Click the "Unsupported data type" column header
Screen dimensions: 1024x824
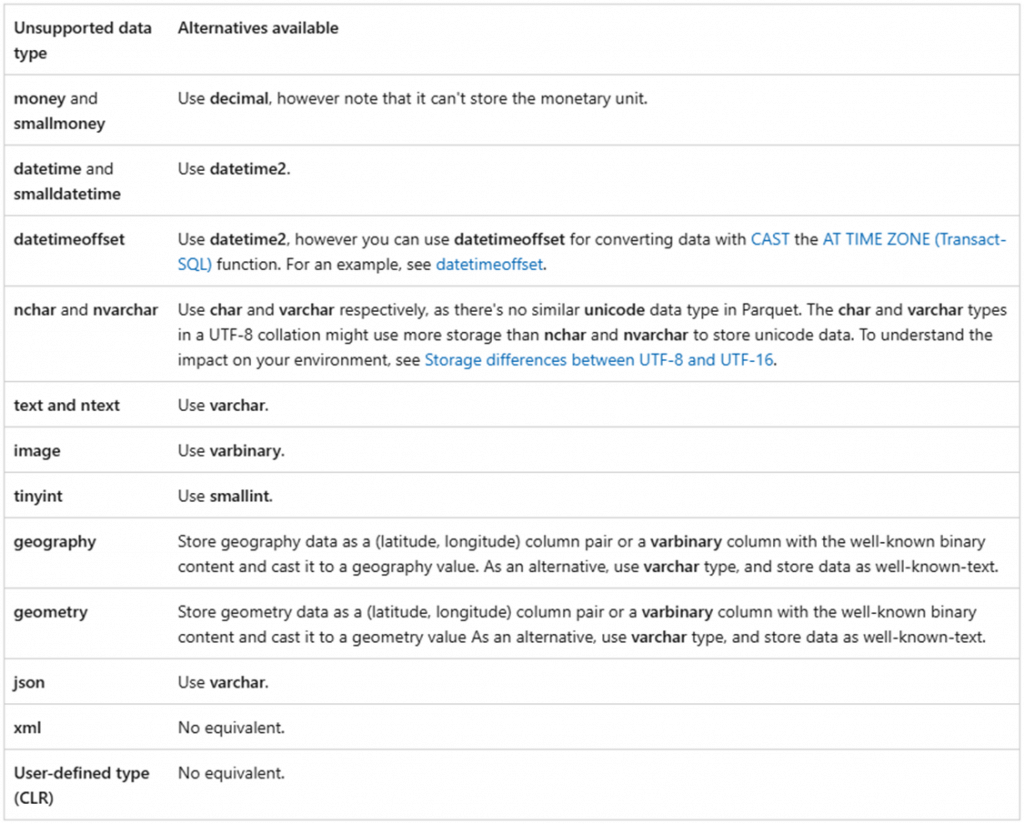pyautogui.click(x=83, y=41)
